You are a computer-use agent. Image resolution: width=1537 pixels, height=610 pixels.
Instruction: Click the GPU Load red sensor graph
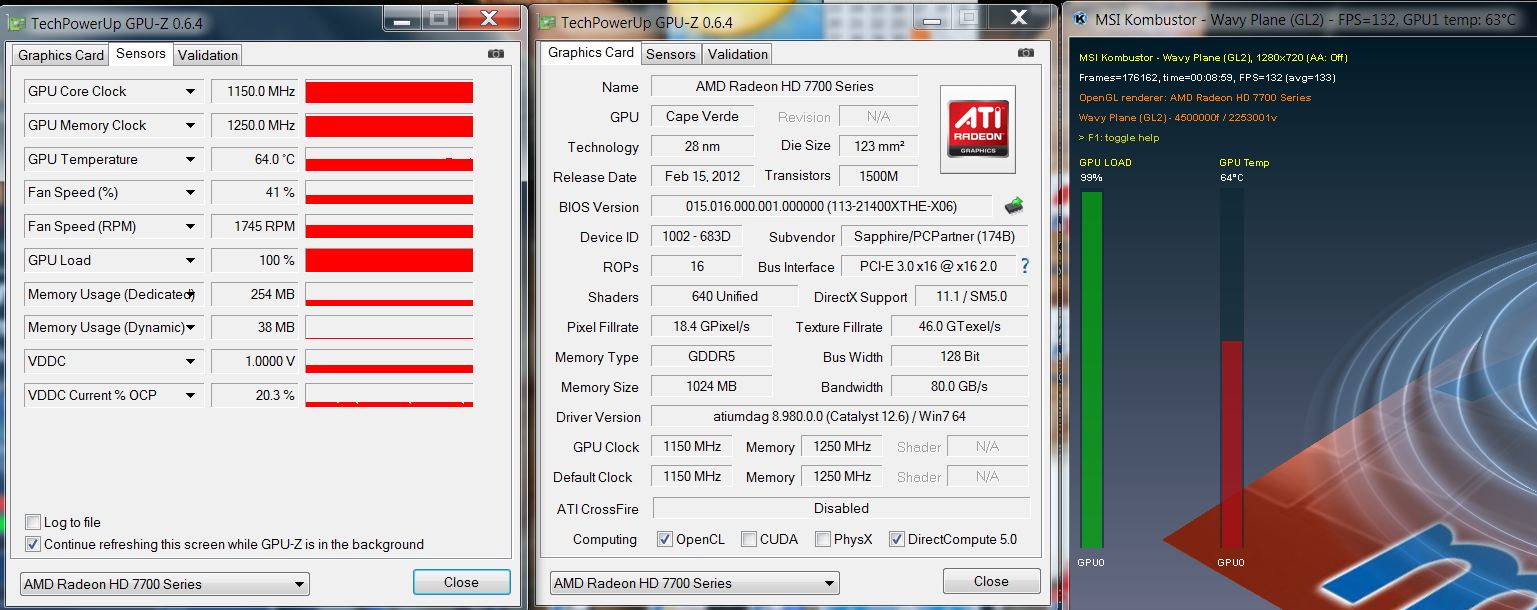389,261
